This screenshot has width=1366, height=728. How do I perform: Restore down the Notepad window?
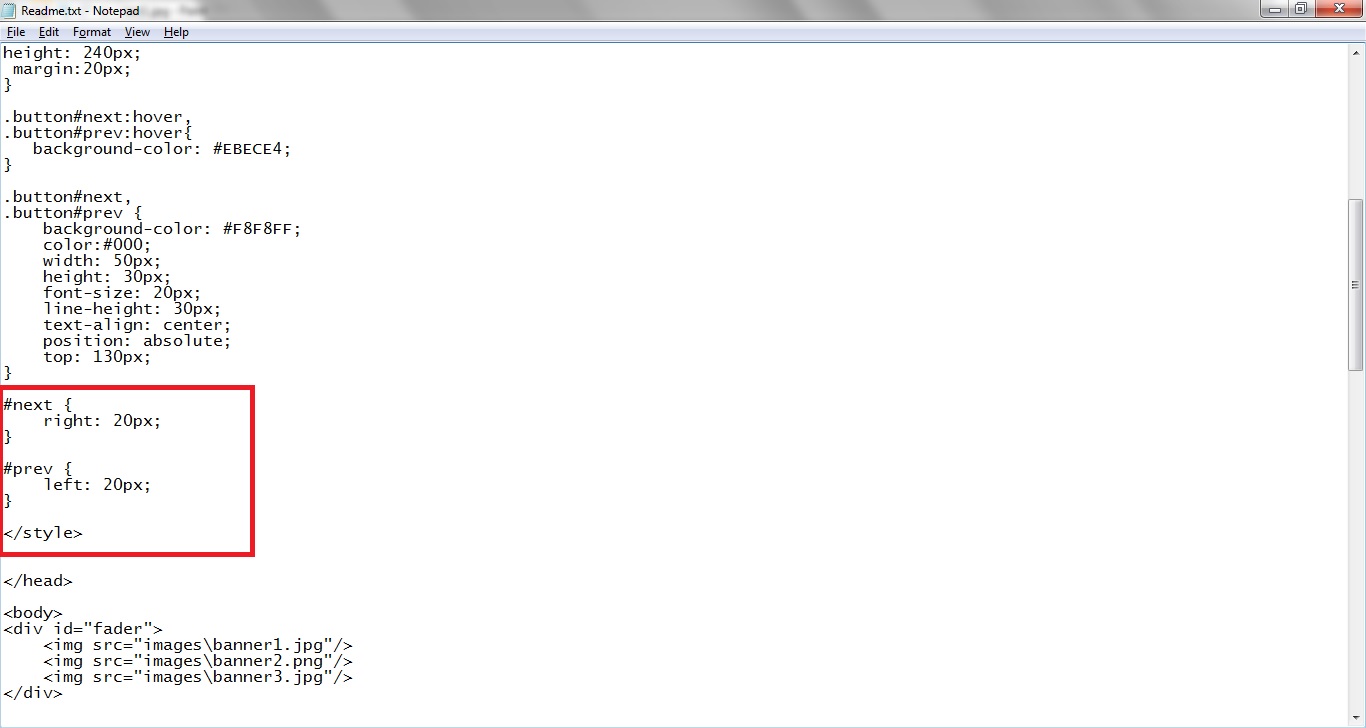(x=1299, y=9)
